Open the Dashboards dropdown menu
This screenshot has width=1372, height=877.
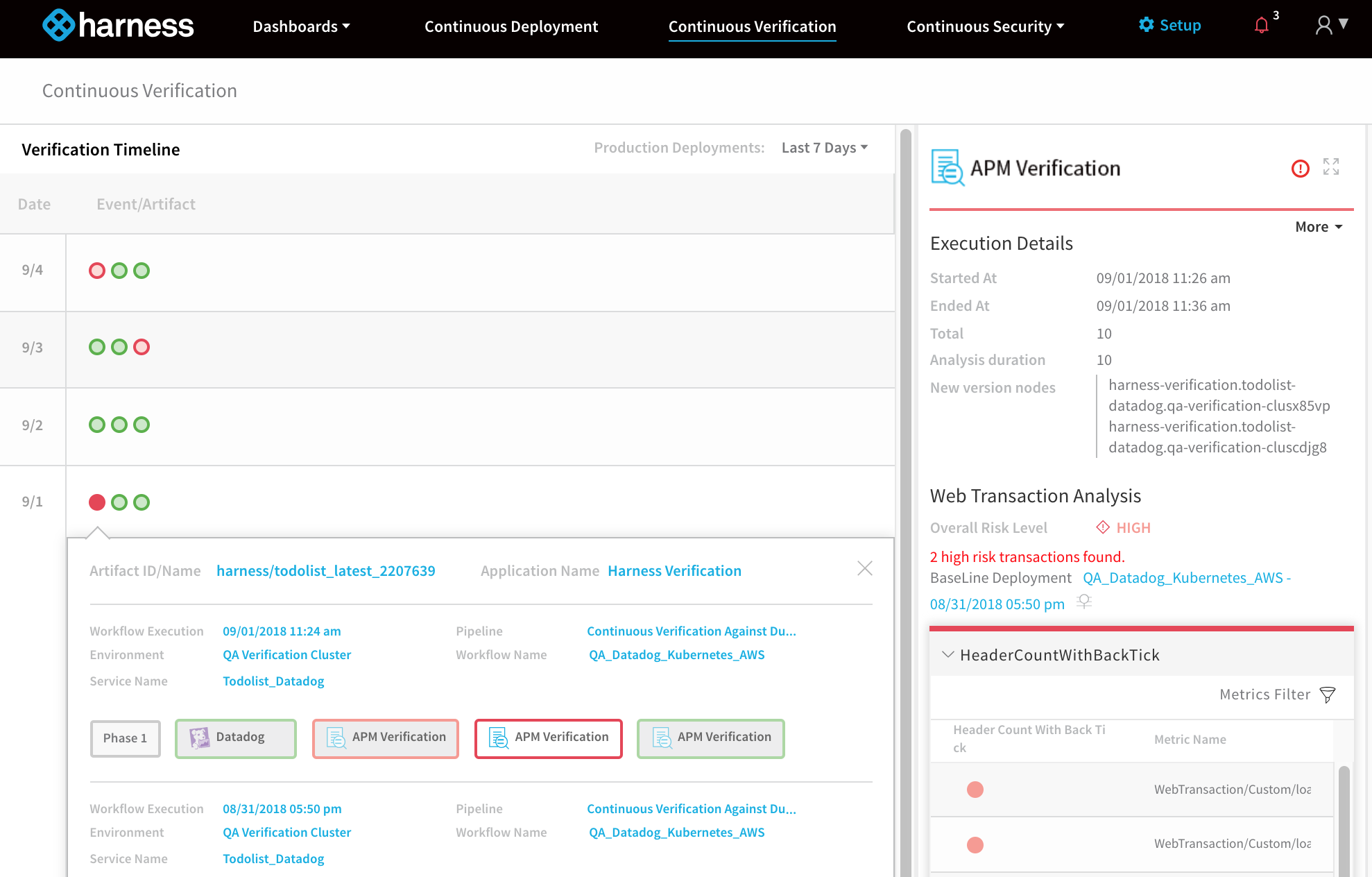point(302,26)
